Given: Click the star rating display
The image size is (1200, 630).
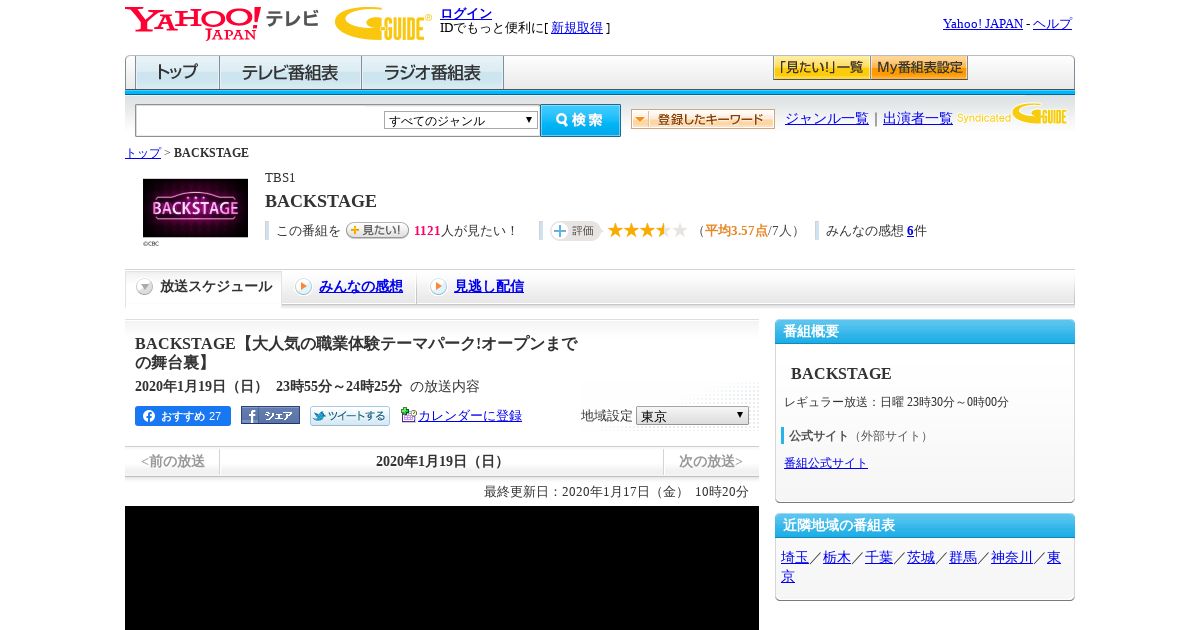Looking at the screenshot, I should pyautogui.click(x=647, y=230).
